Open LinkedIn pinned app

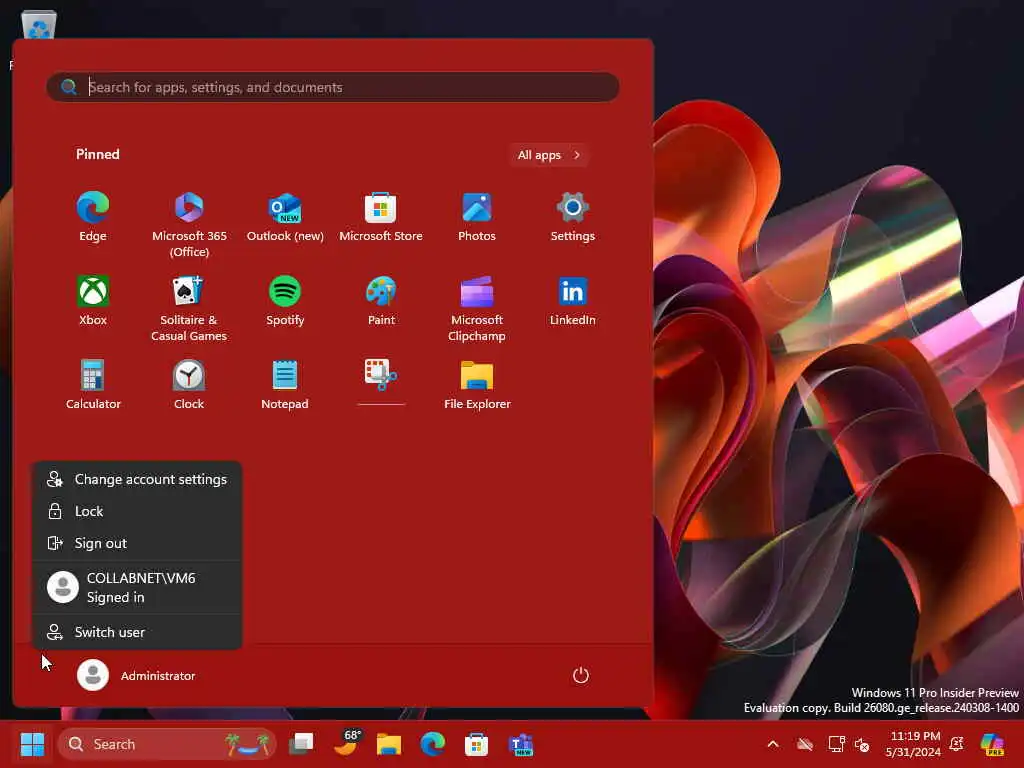[573, 301]
